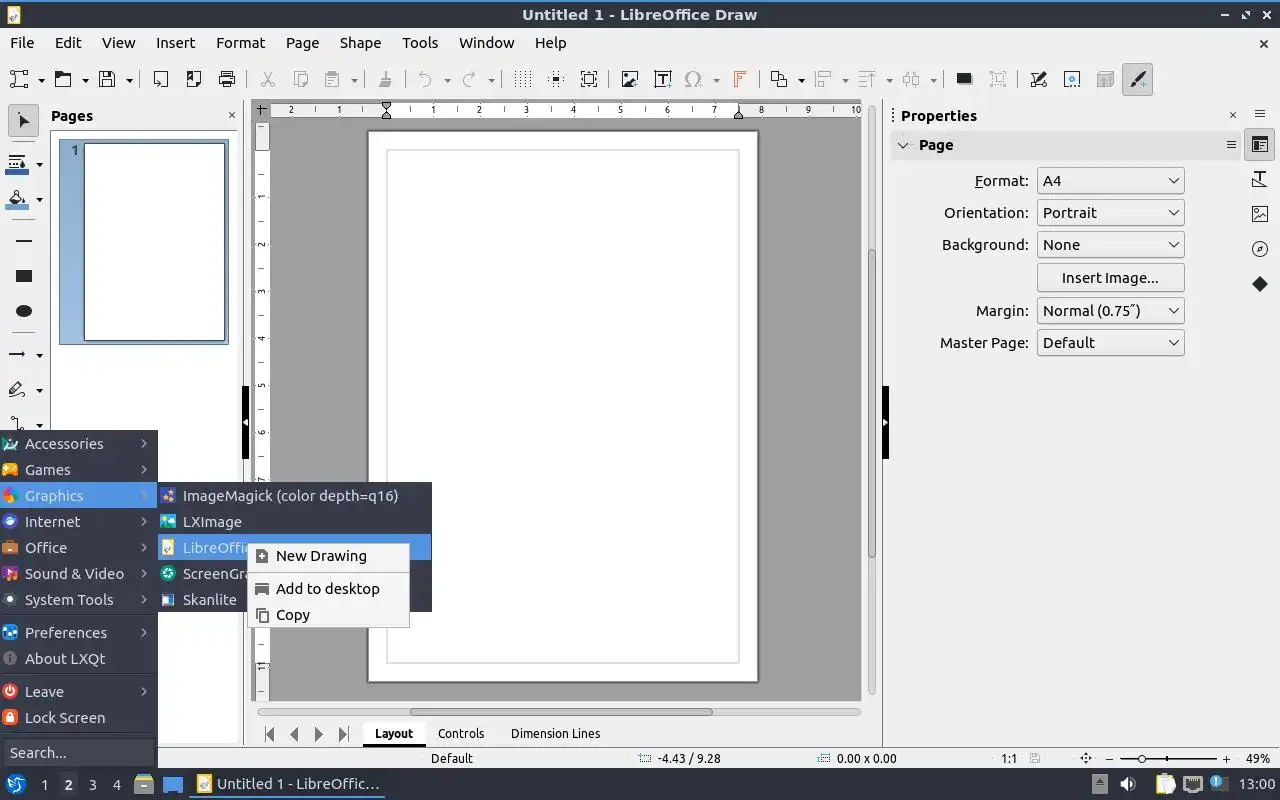
Task: Click the page 1 thumbnail in Pages panel
Action: tap(155, 242)
